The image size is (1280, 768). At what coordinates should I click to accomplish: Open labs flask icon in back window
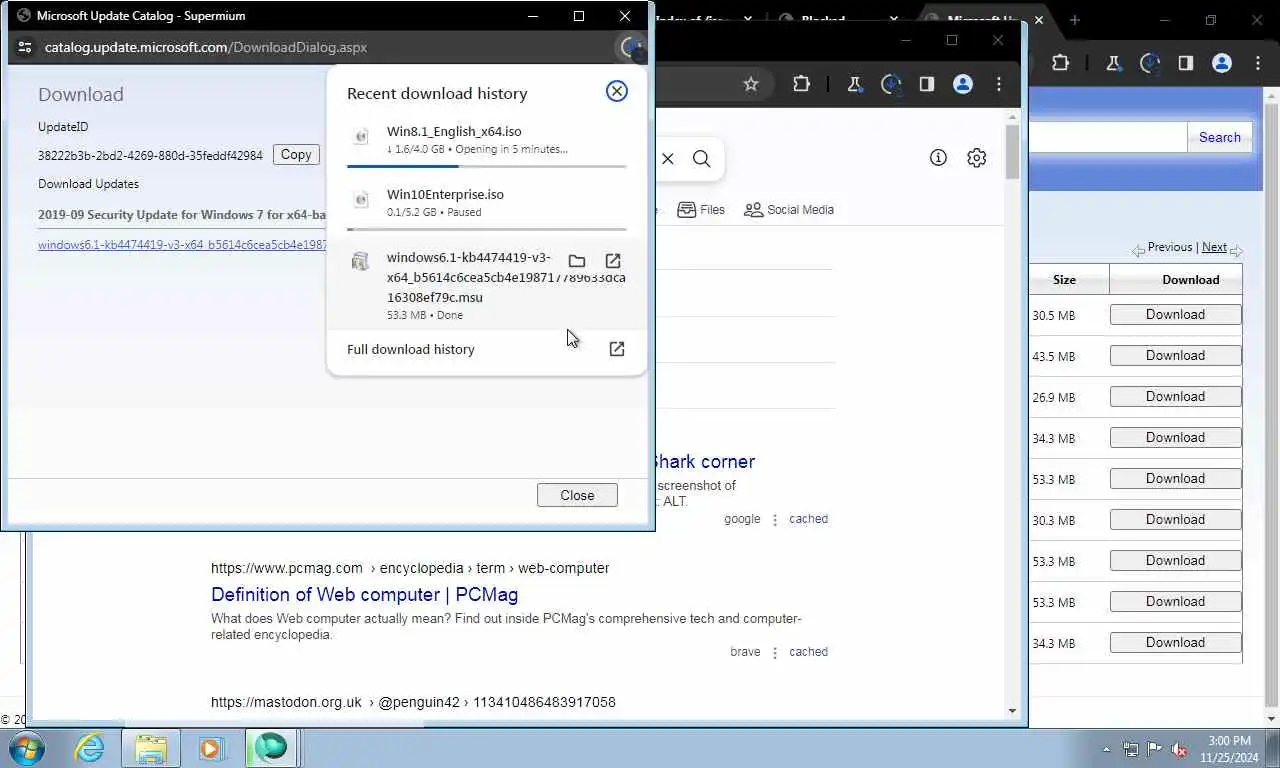click(x=1113, y=63)
